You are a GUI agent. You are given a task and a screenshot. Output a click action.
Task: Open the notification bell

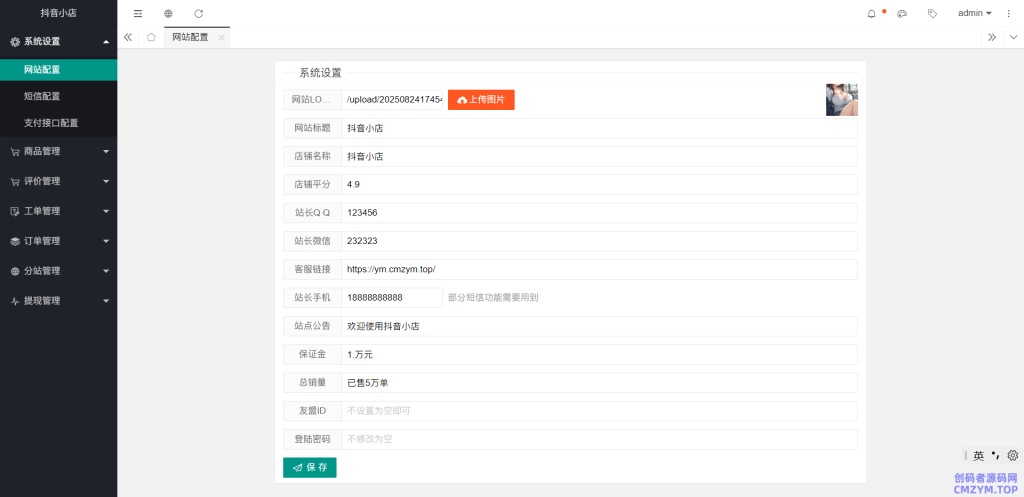click(x=871, y=13)
